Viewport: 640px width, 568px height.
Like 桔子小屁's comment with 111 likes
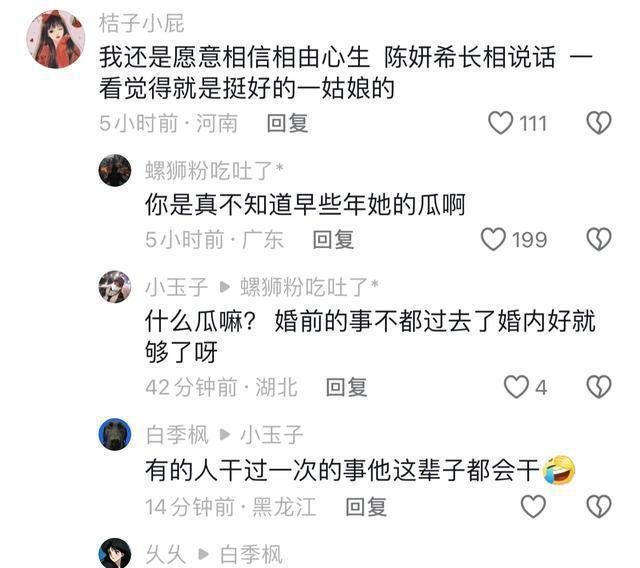500,123
